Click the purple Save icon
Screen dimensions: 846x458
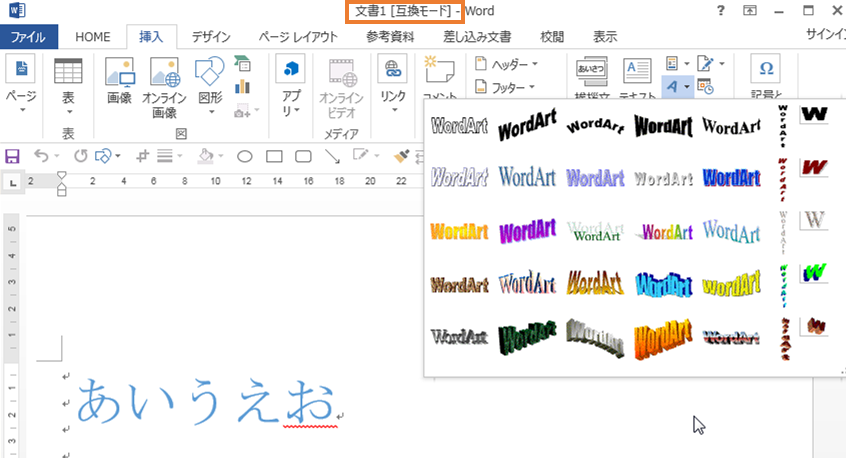(x=12, y=156)
